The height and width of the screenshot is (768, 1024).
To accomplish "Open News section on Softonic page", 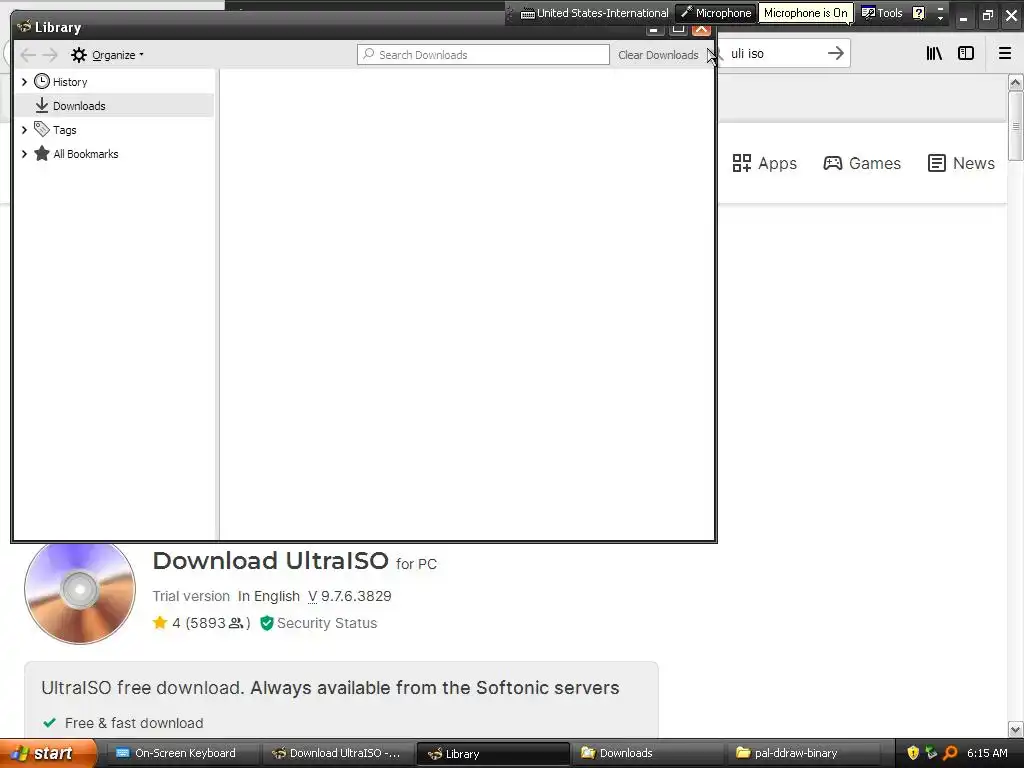I will 961,163.
